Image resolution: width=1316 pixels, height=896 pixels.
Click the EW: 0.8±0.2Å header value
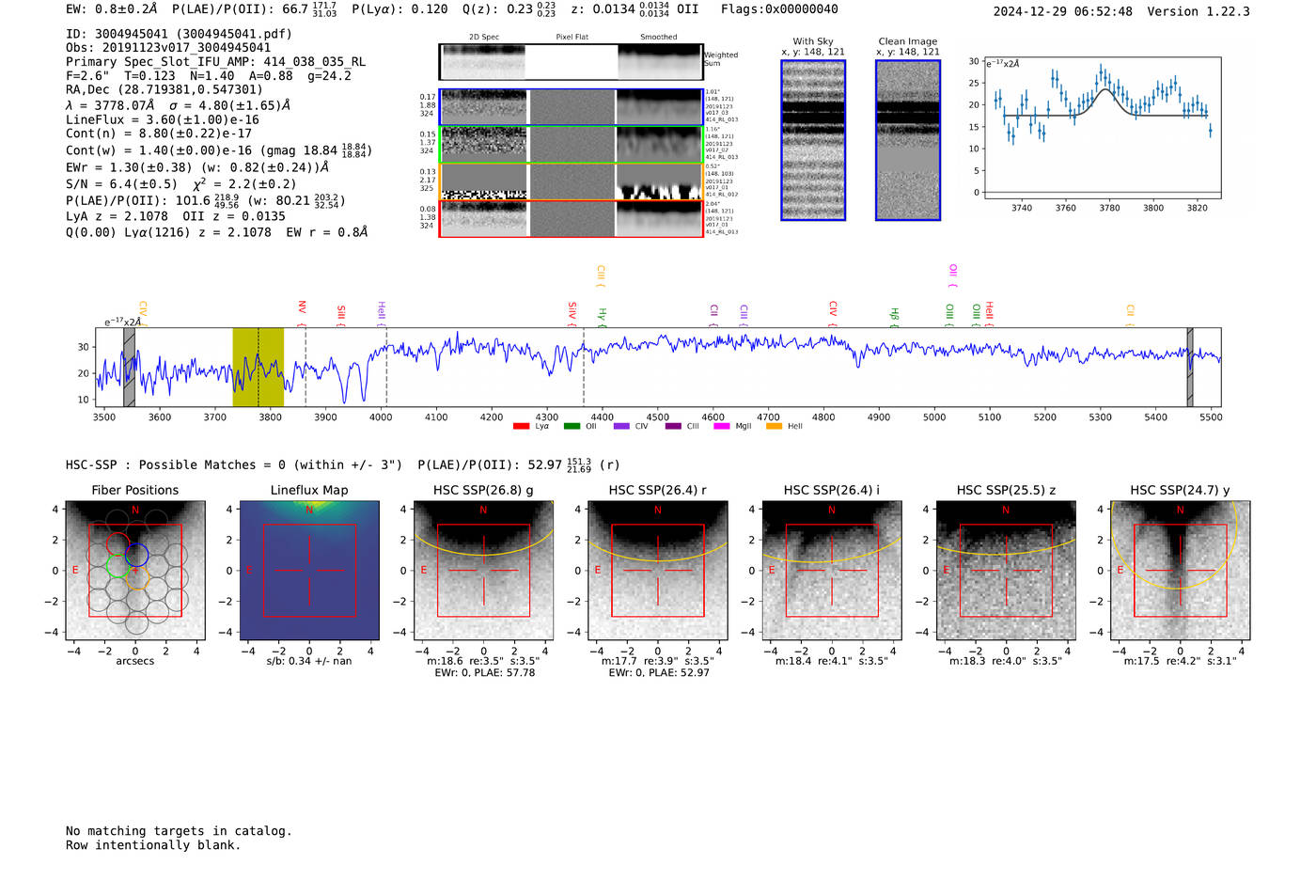pos(112,9)
